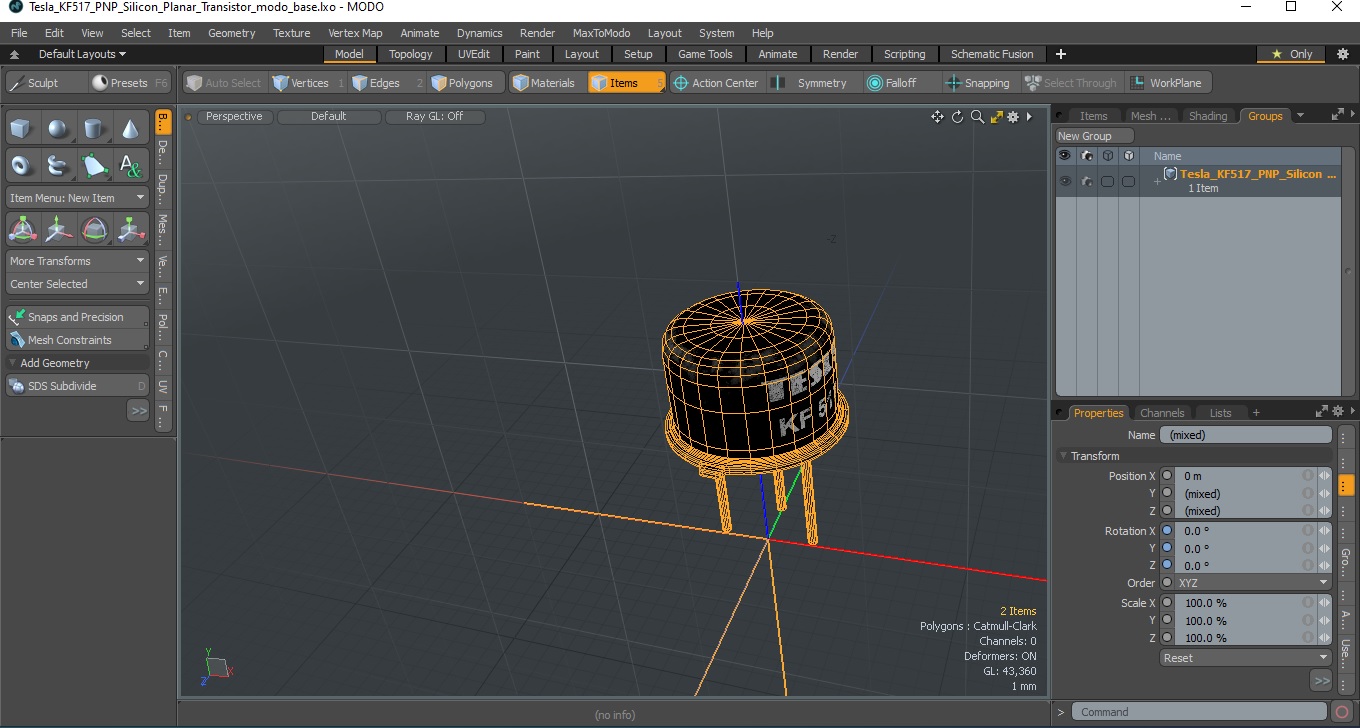Toggle render camera for Tesla_KF517 group
The height and width of the screenshot is (728, 1360).
1086,181
